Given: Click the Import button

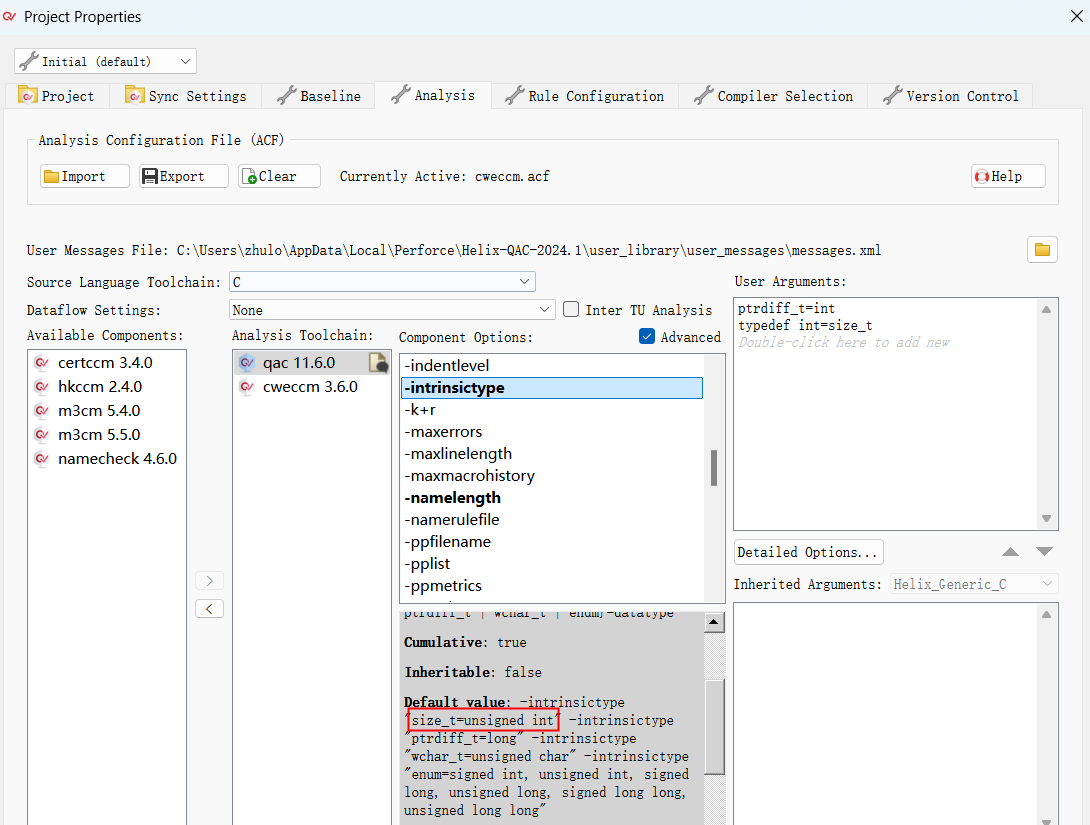Looking at the screenshot, I should tap(85, 176).
